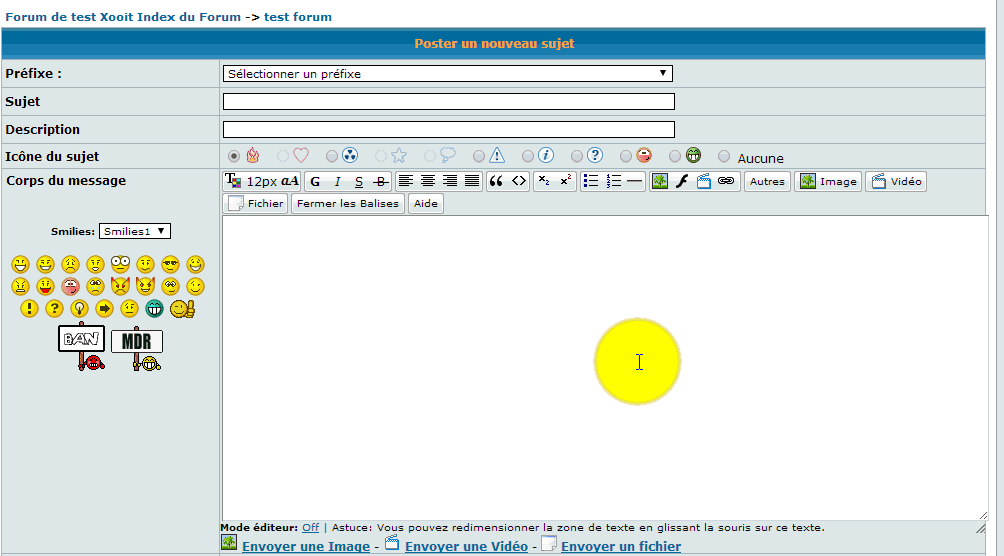The image size is (1004, 556).
Task: Select the info topic icon radio
Action: (x=528, y=156)
